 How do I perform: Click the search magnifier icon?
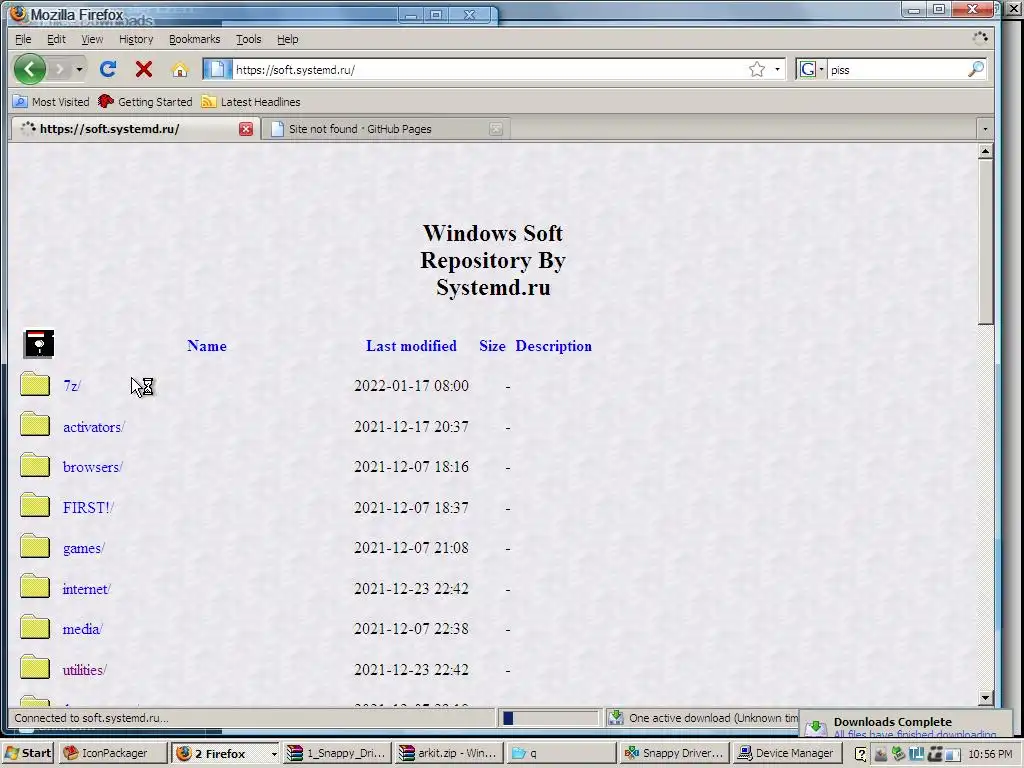(976, 69)
